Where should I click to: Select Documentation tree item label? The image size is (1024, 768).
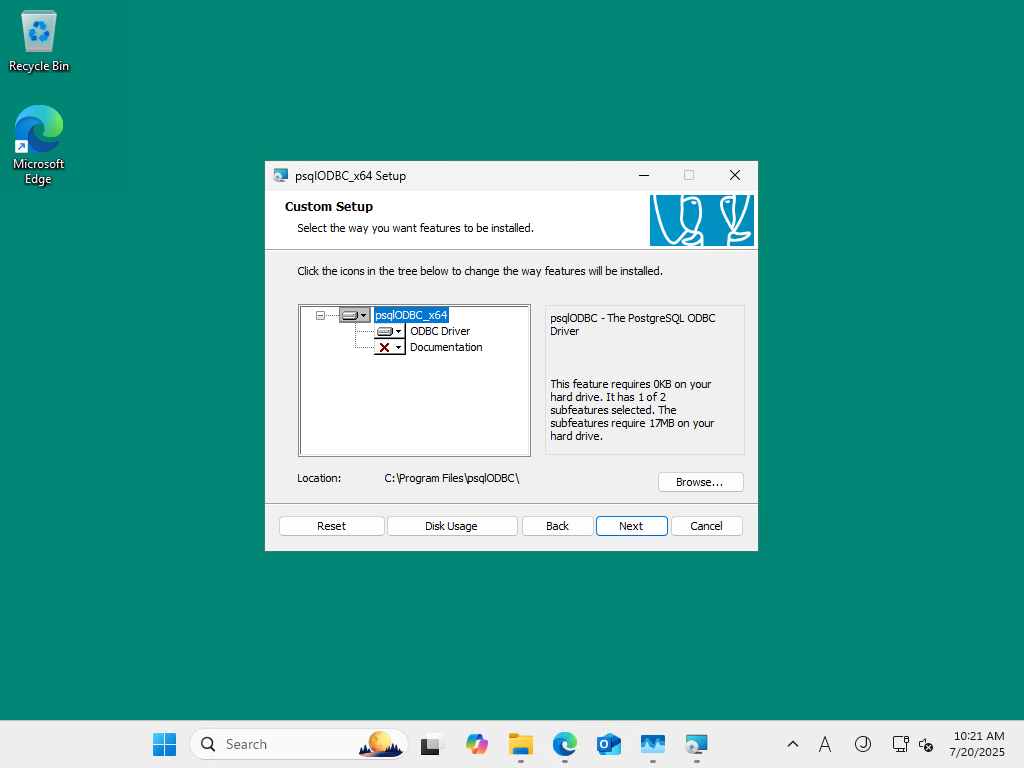tap(446, 347)
